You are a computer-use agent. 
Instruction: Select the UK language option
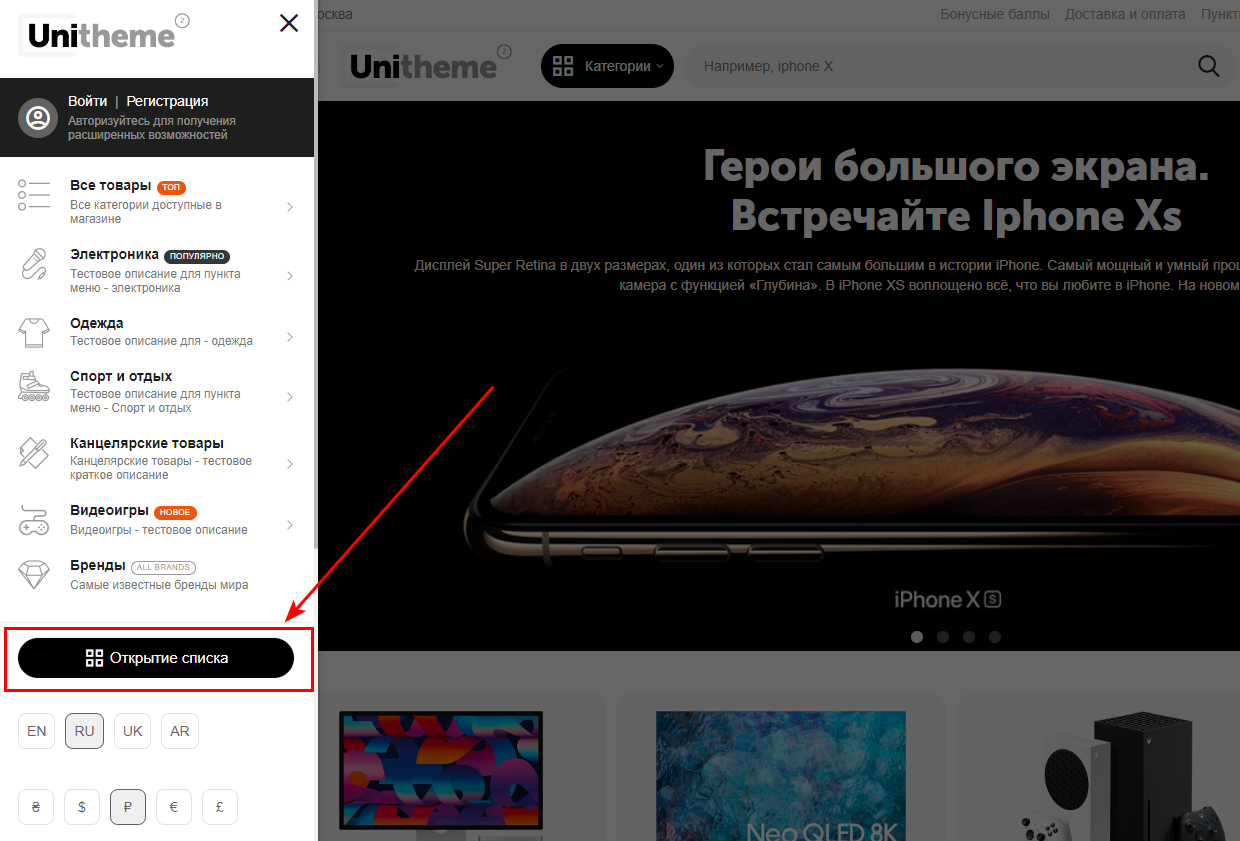(x=132, y=731)
